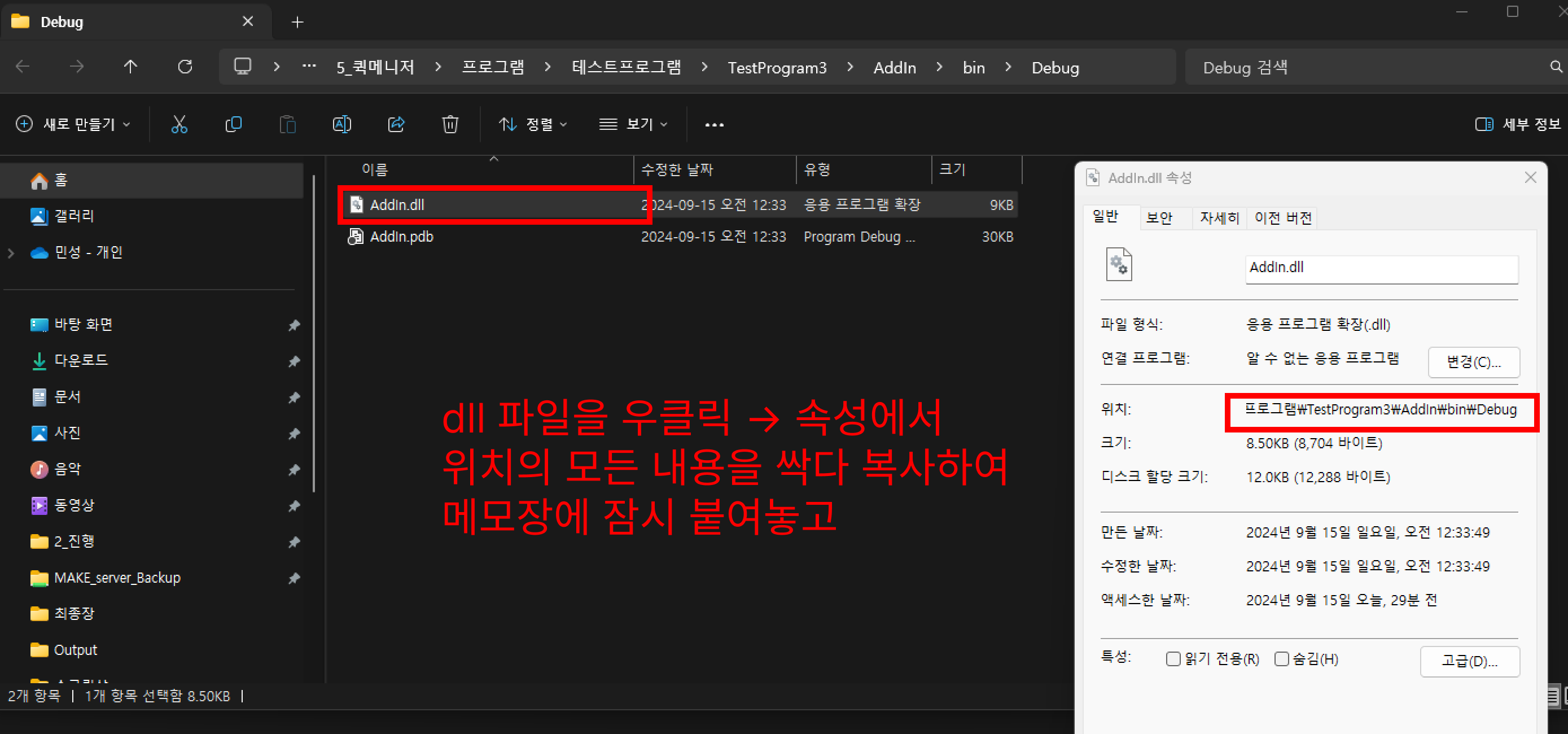The image size is (1568, 734).
Task: Open the See more options menu
Action: pyautogui.click(x=714, y=125)
